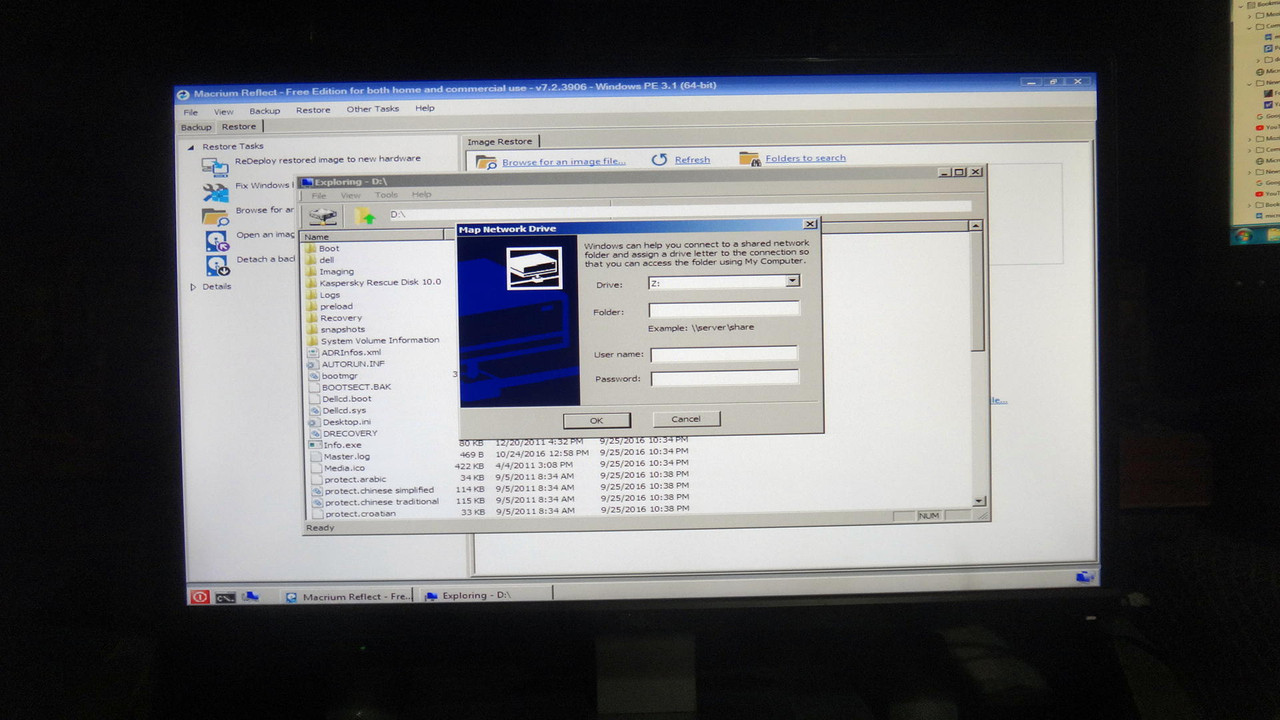Screen dimensions: 1280x720
Task: Open the View menu in Macrium Reflect
Action: [x=224, y=112]
